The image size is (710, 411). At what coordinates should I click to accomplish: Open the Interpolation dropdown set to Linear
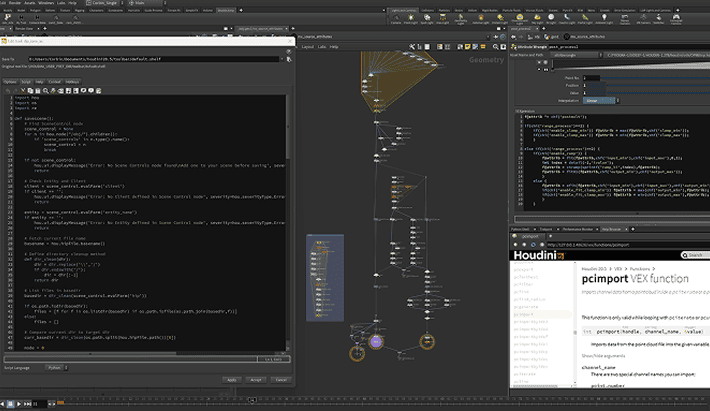click(600, 101)
